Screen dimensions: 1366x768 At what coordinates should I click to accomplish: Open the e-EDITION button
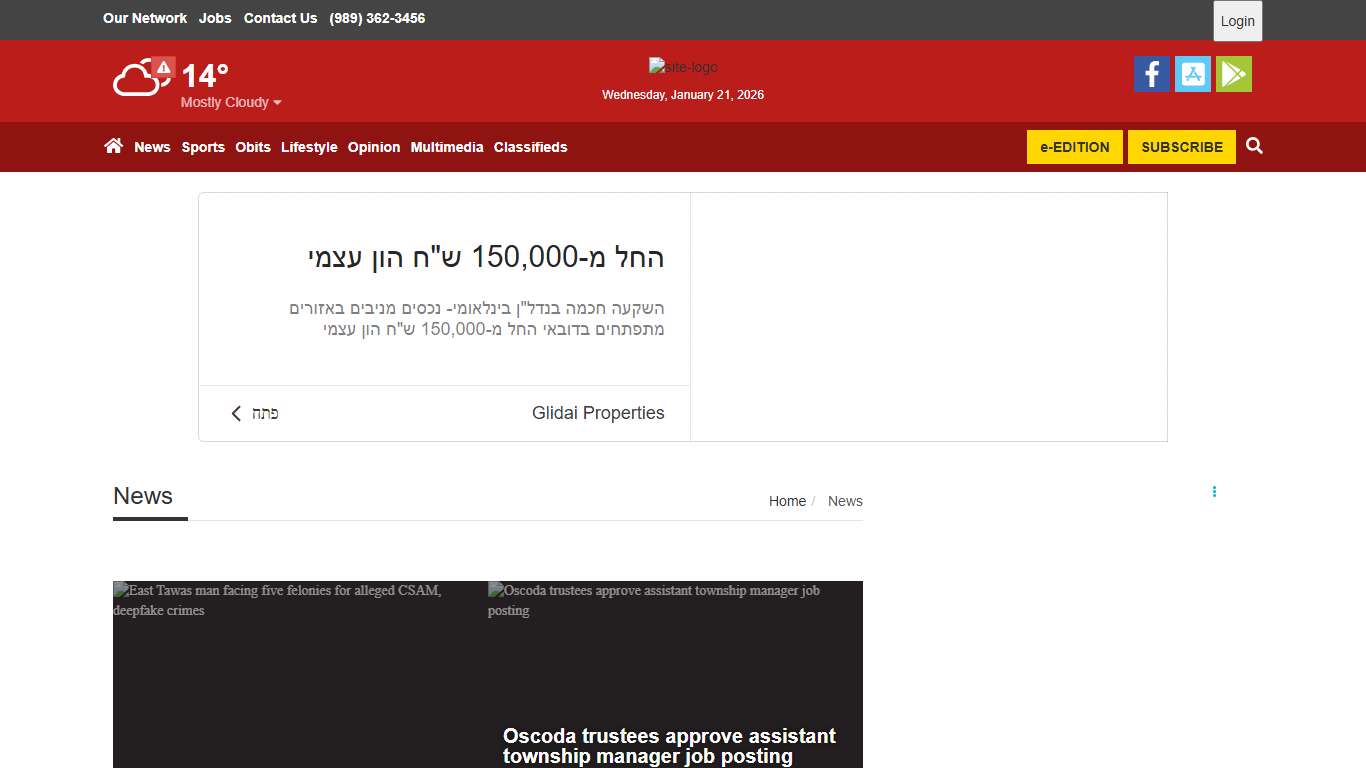1074,147
